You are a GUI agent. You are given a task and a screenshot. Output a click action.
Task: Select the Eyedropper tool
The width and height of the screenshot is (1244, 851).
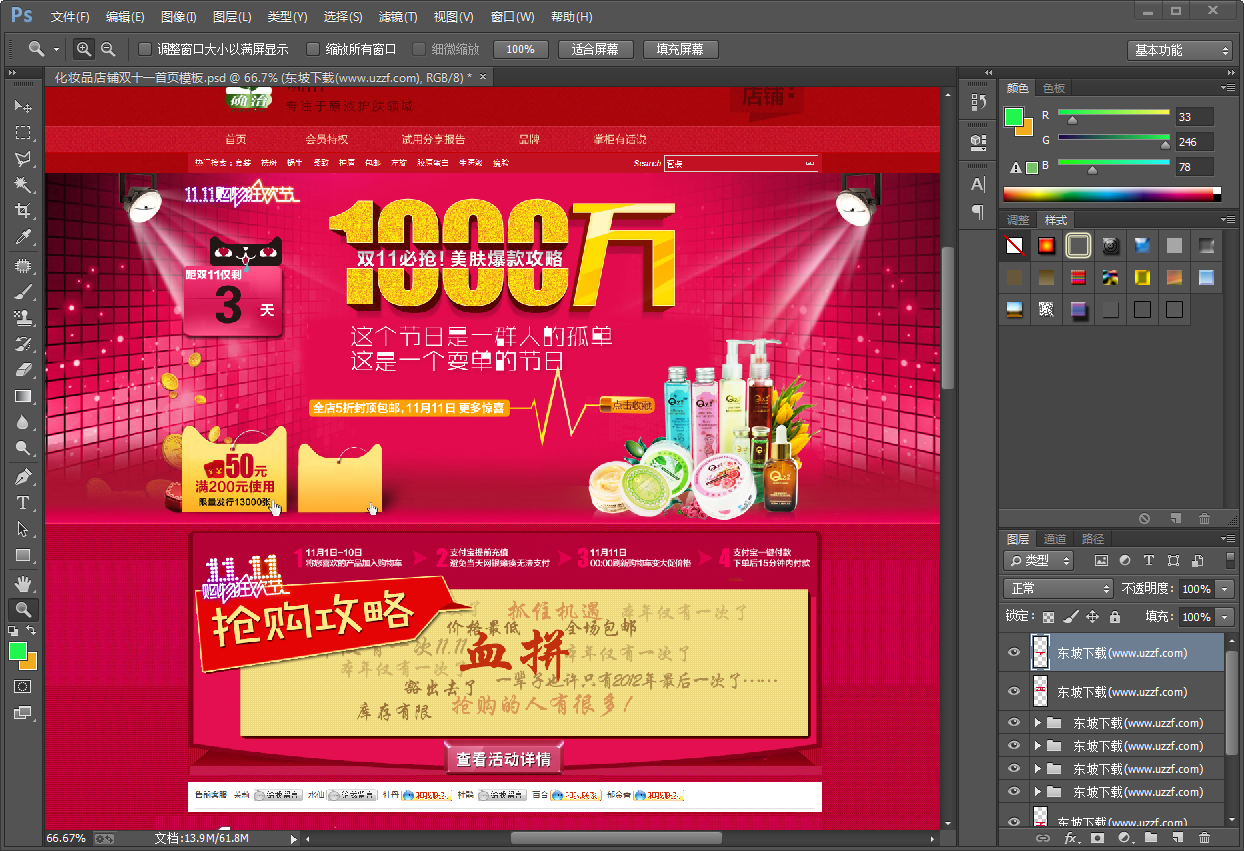tap(23, 237)
